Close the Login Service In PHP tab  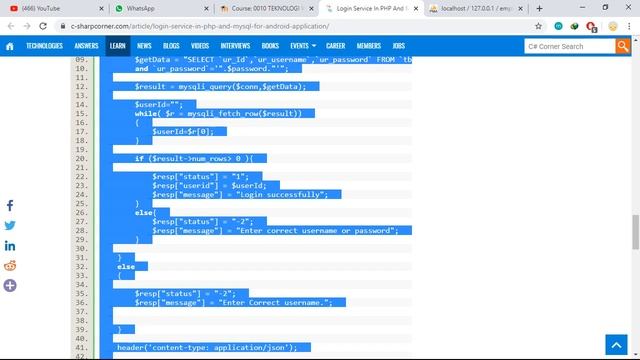pyautogui.click(x=416, y=9)
